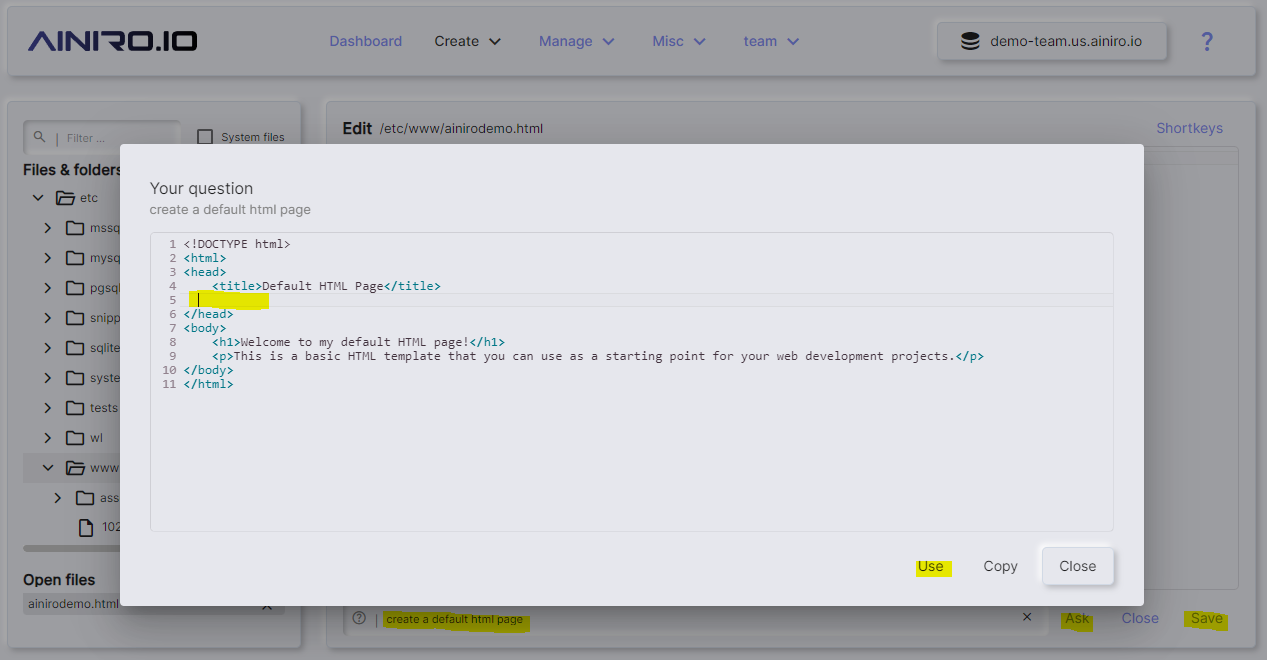Screen dimensions: 1267x660
Task: Expand the mssql folder
Action: [47, 228]
